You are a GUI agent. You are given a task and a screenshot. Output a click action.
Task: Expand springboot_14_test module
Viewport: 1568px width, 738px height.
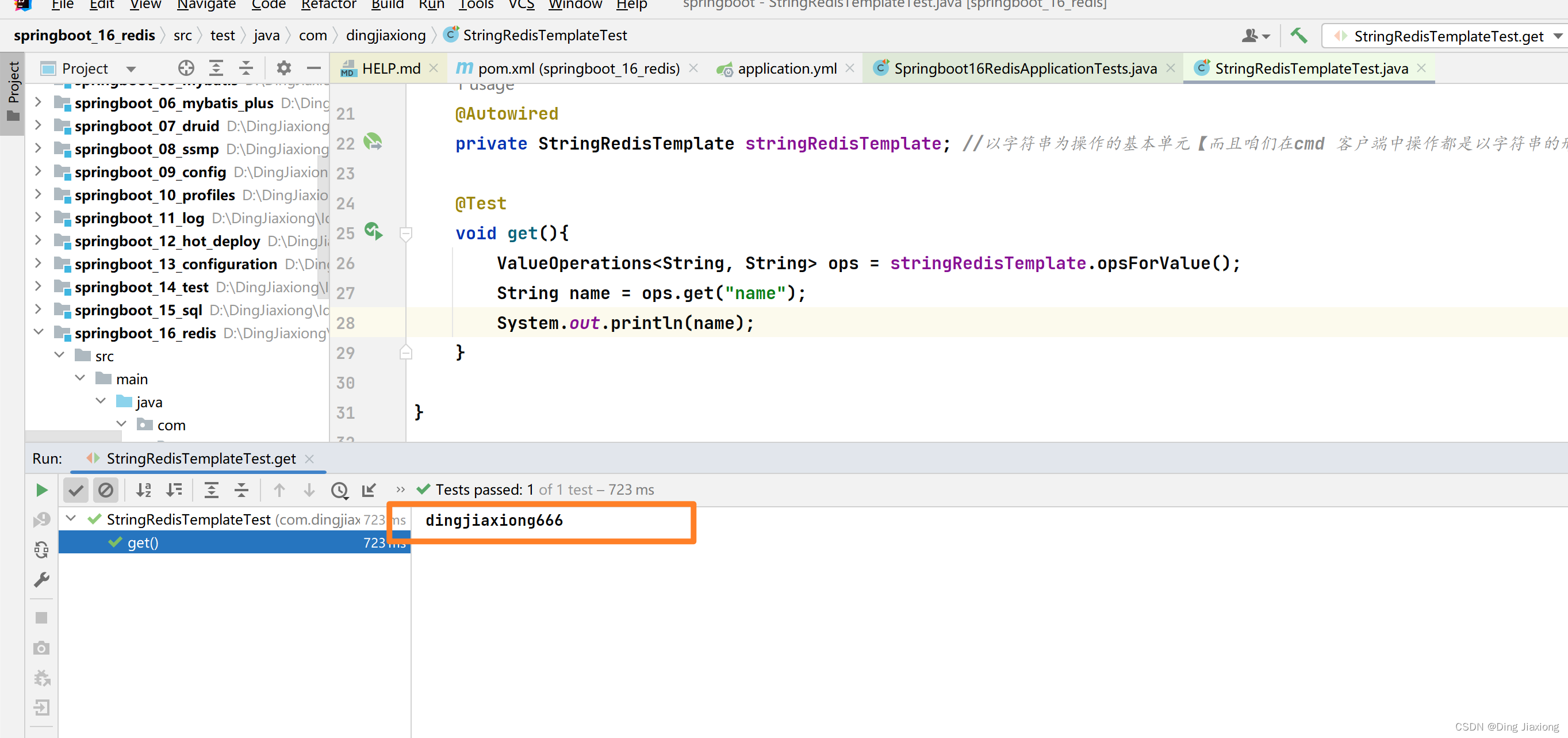[x=39, y=286]
